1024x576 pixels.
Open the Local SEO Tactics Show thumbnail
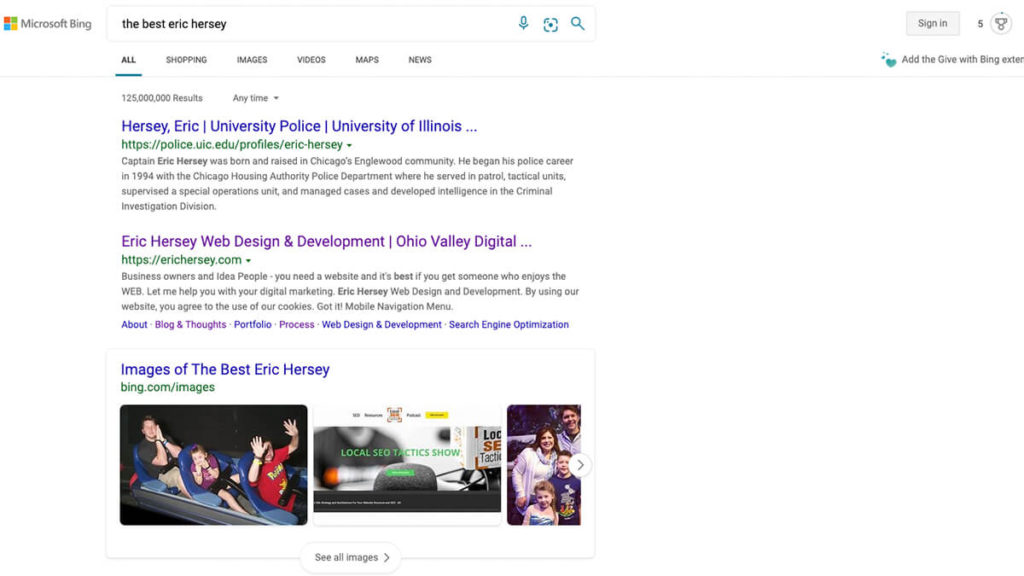point(407,464)
